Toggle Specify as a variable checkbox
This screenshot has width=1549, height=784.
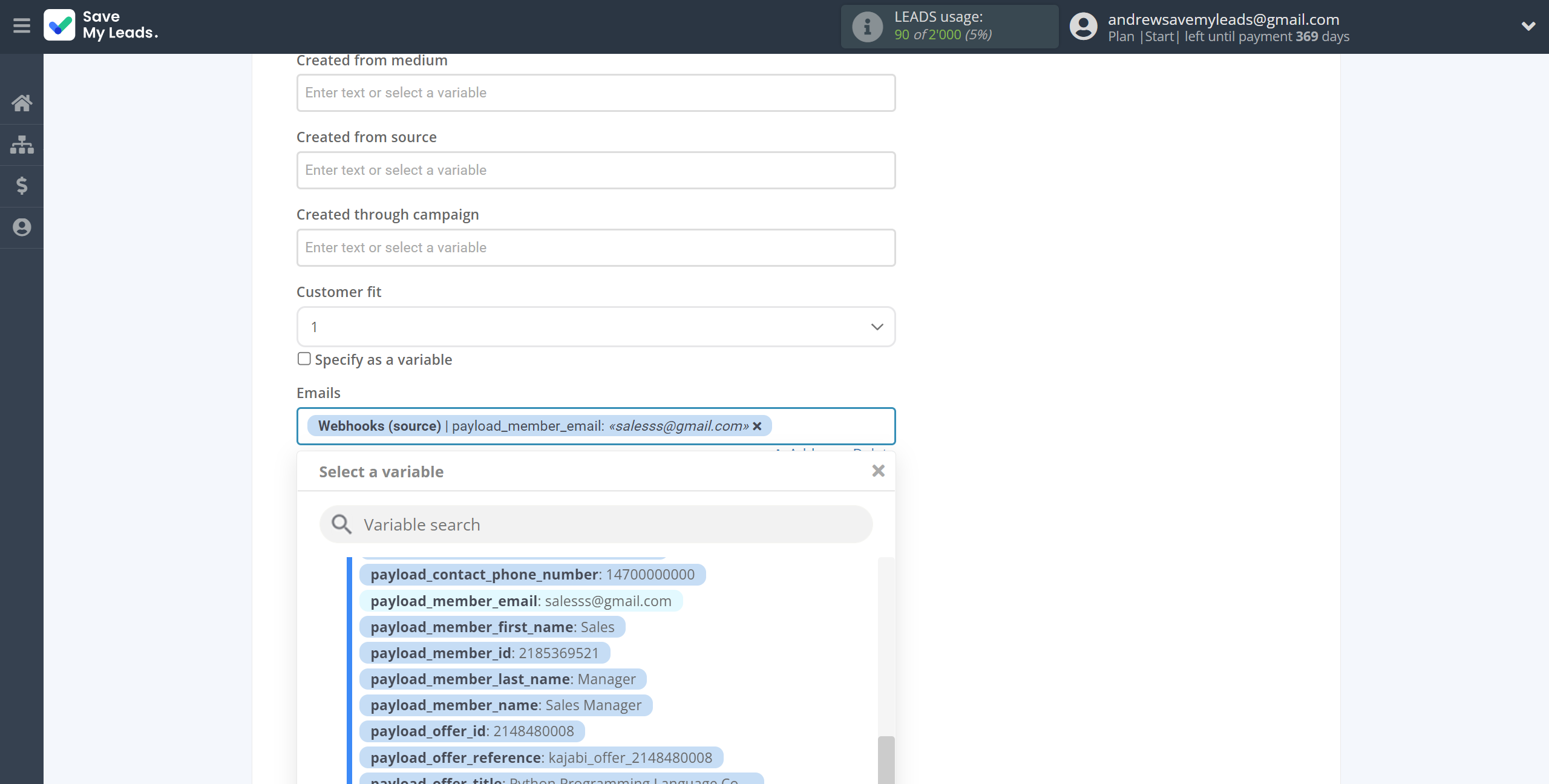point(304,359)
